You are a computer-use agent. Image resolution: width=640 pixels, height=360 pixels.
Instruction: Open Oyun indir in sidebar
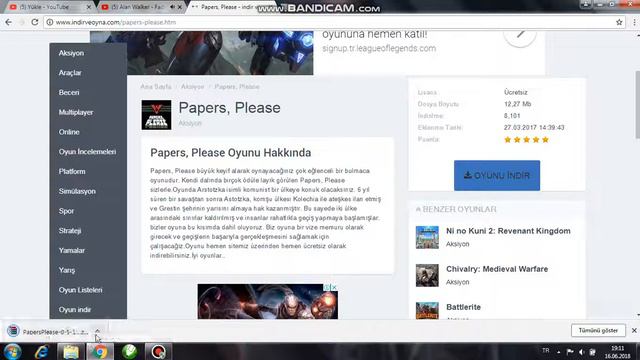[x=75, y=309]
